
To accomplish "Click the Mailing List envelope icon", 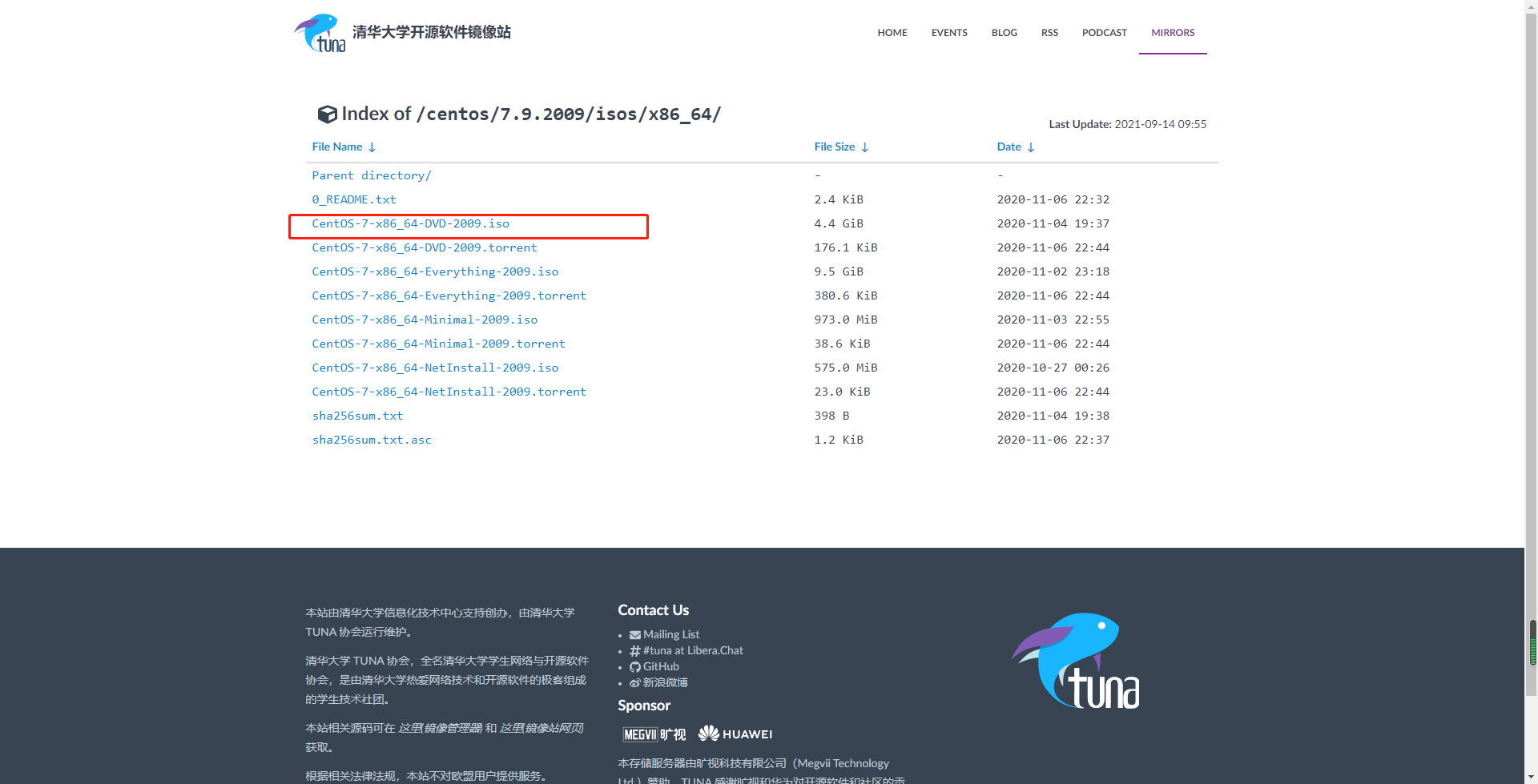I will [634, 635].
